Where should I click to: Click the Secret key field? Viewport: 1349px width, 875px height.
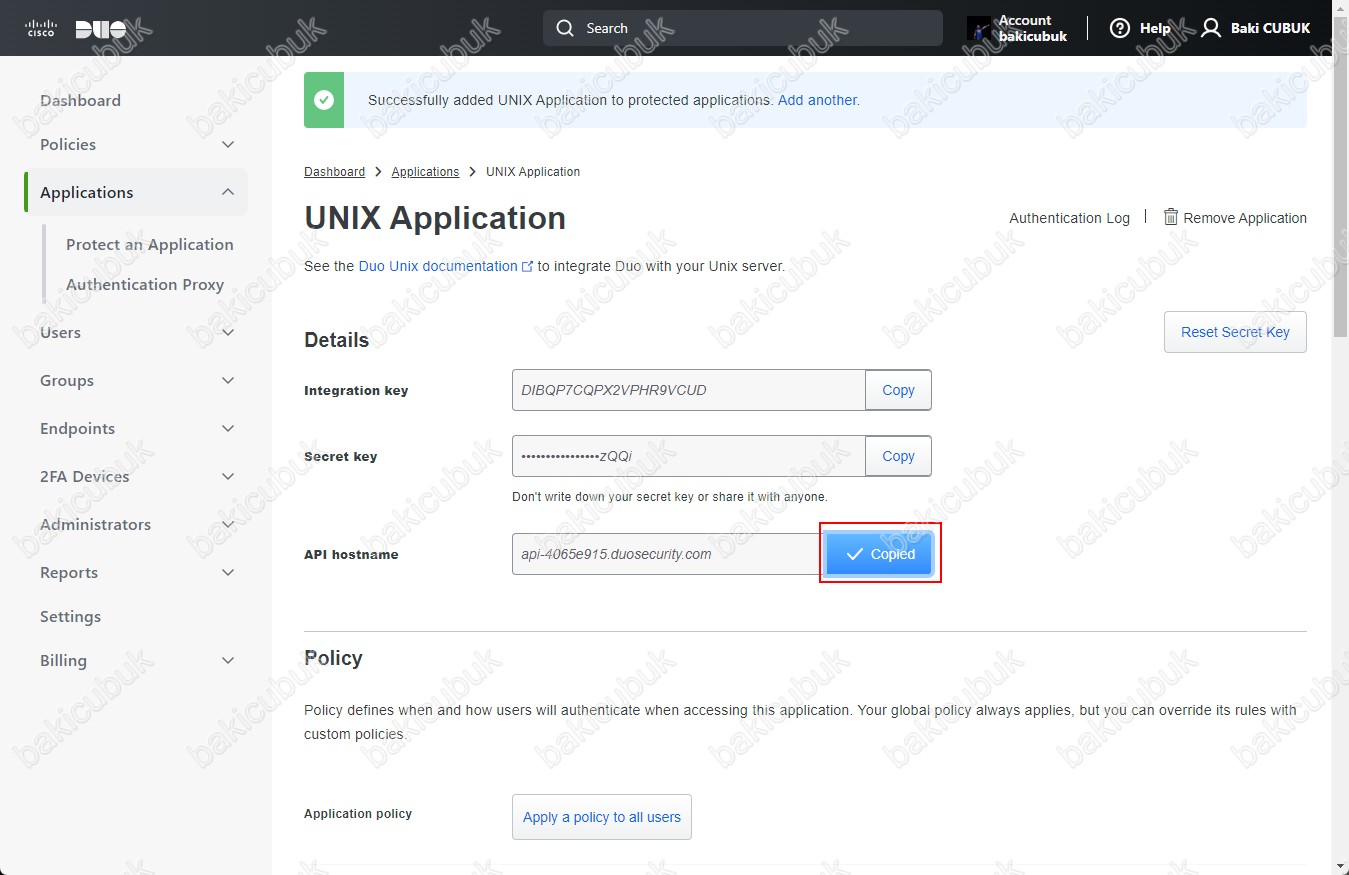pos(689,456)
